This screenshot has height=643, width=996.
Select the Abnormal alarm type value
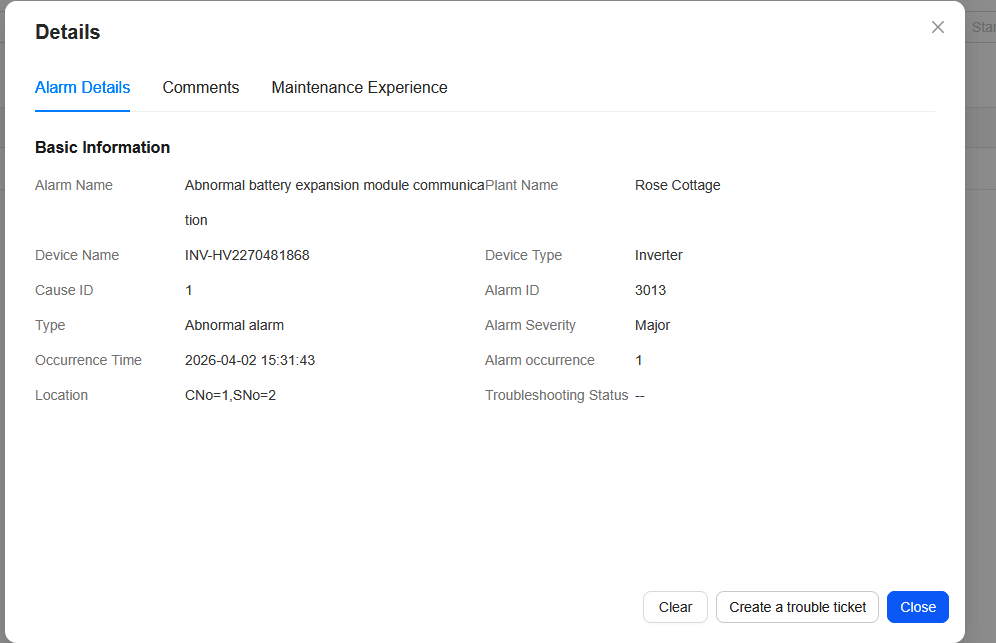pyautogui.click(x=234, y=326)
